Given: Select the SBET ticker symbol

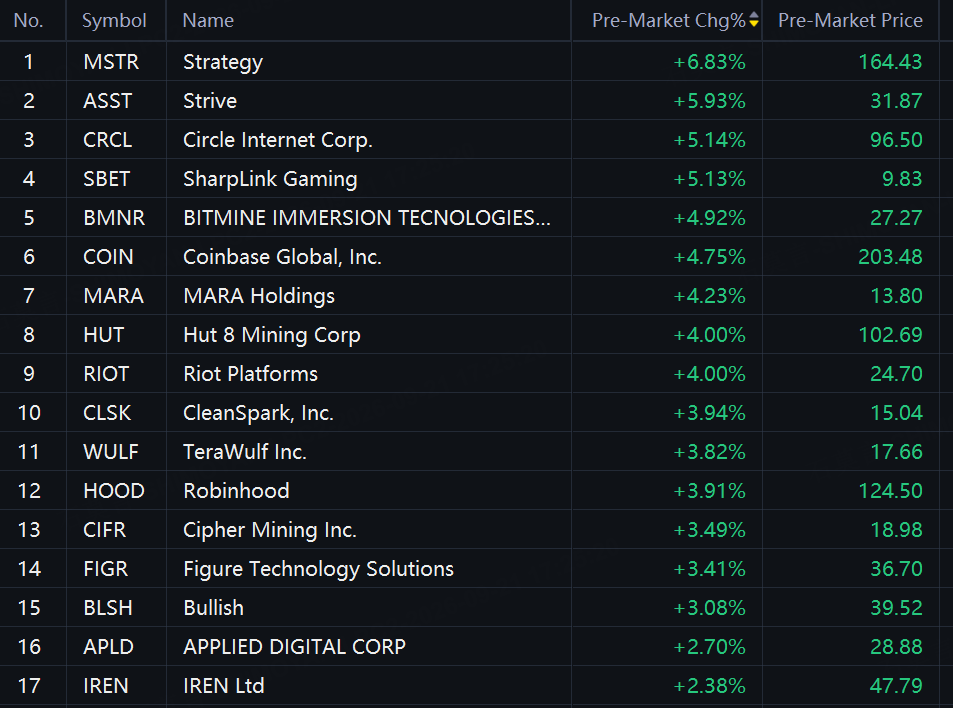Looking at the screenshot, I should tap(106, 179).
